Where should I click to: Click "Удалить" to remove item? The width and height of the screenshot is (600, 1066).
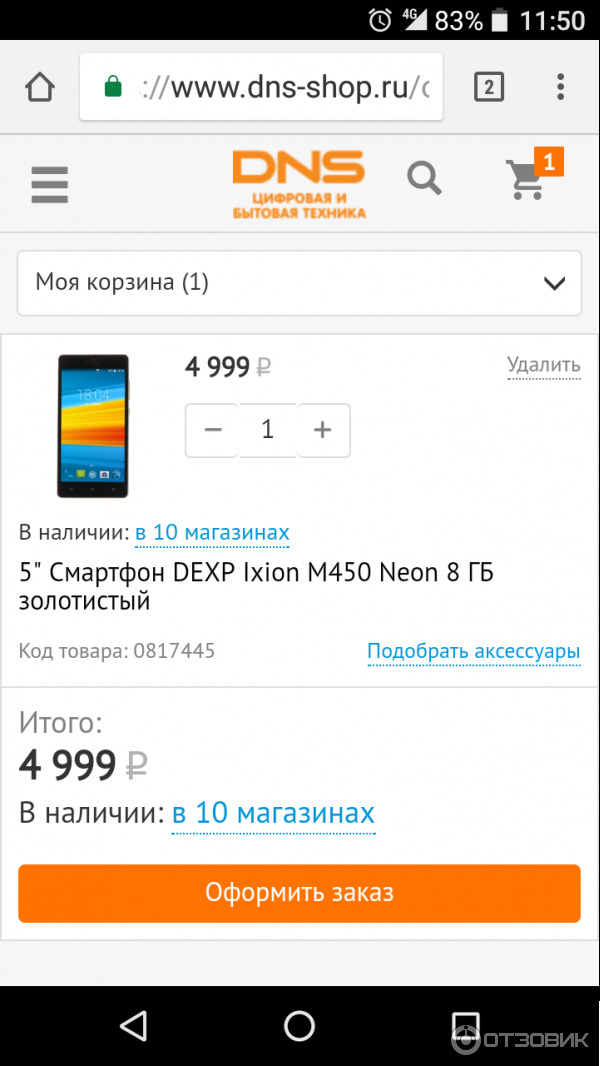543,365
